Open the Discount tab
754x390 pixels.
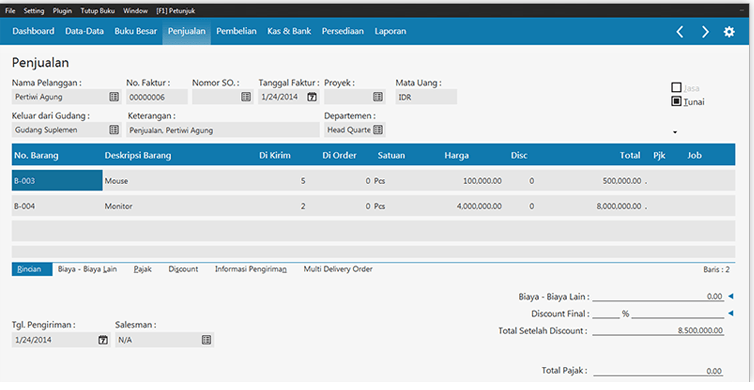(183, 269)
